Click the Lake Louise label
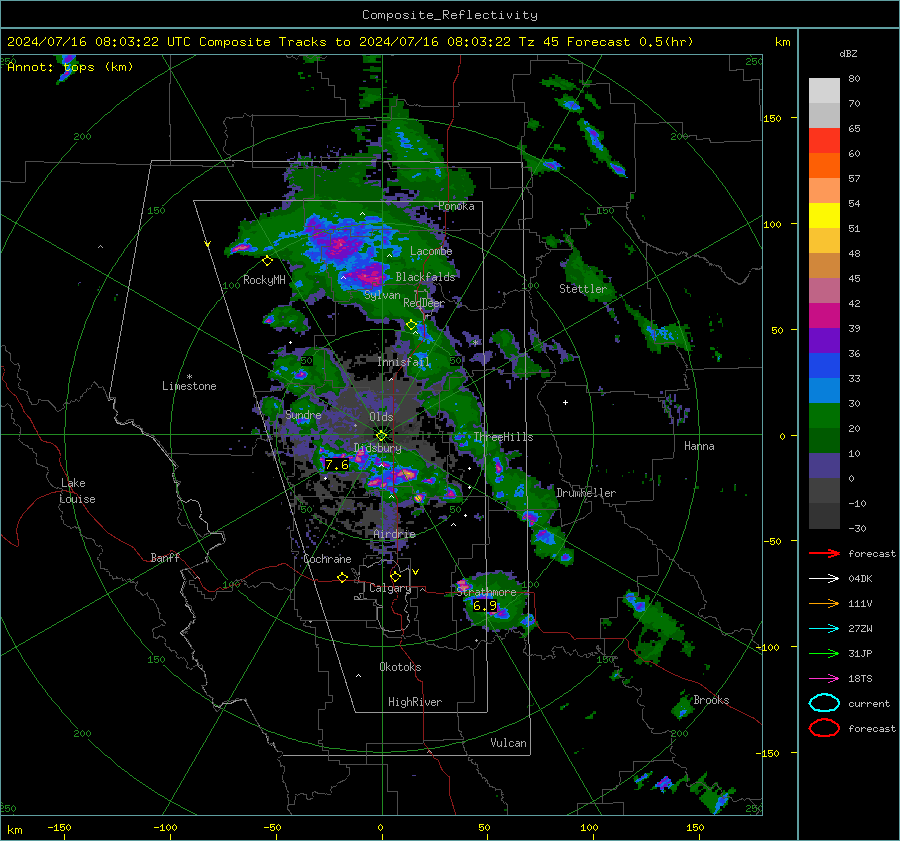 point(77,491)
